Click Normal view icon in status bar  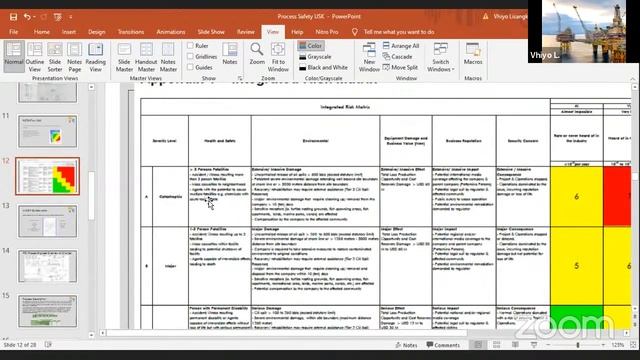[478, 345]
